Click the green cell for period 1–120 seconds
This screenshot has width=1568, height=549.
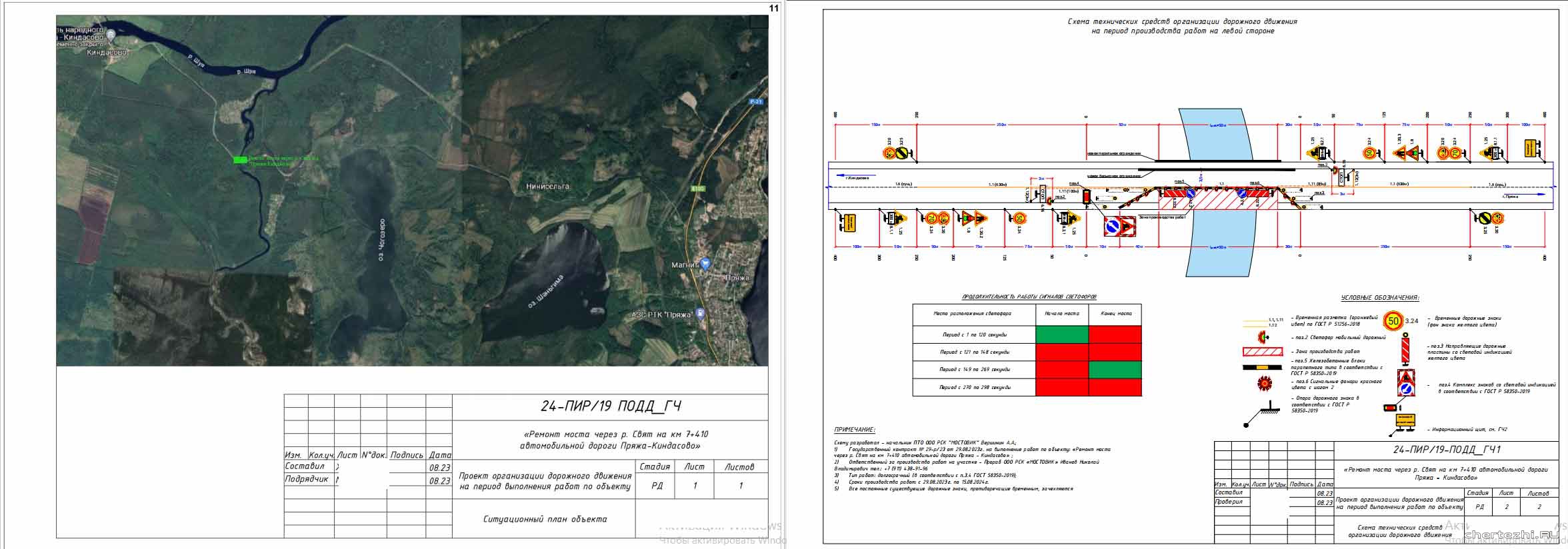tap(1062, 334)
